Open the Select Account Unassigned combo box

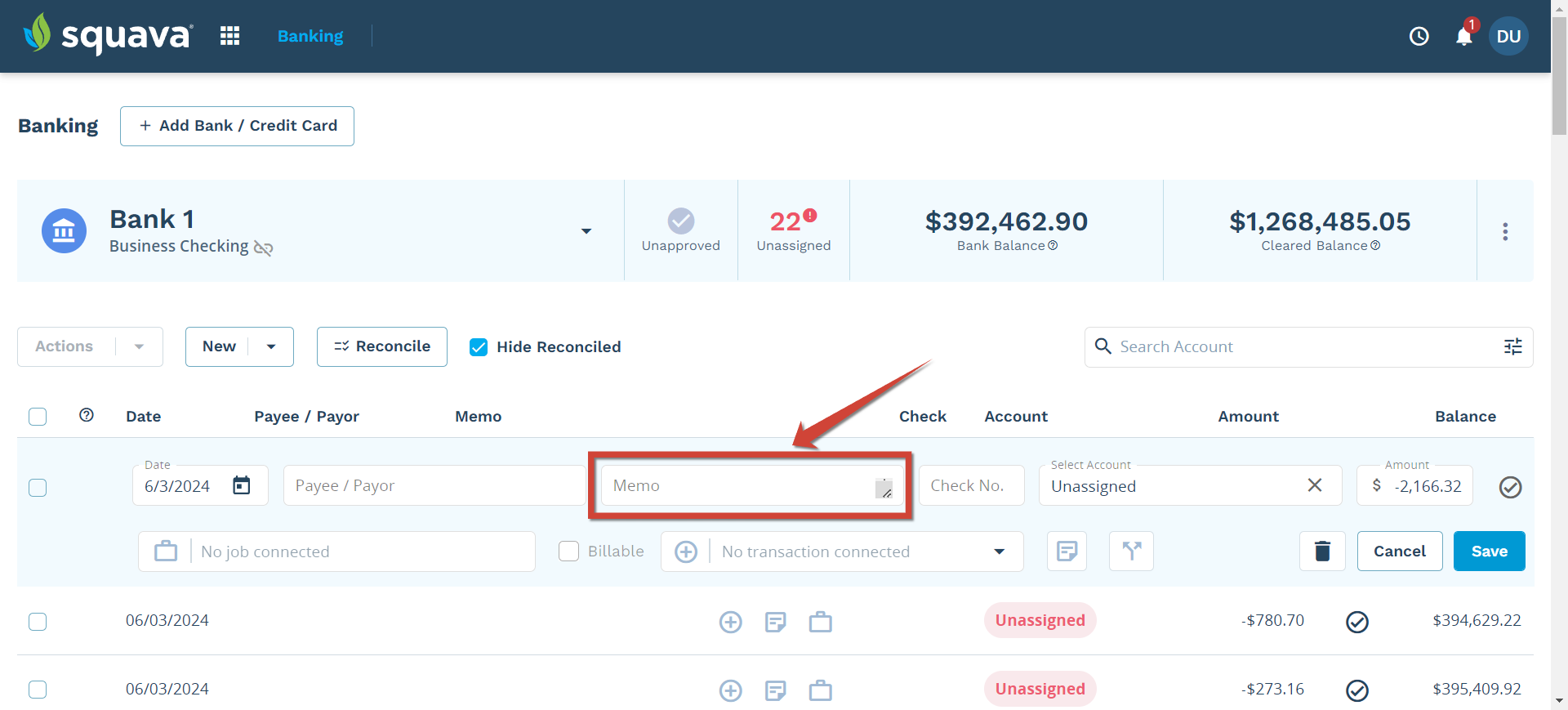(x=1190, y=485)
